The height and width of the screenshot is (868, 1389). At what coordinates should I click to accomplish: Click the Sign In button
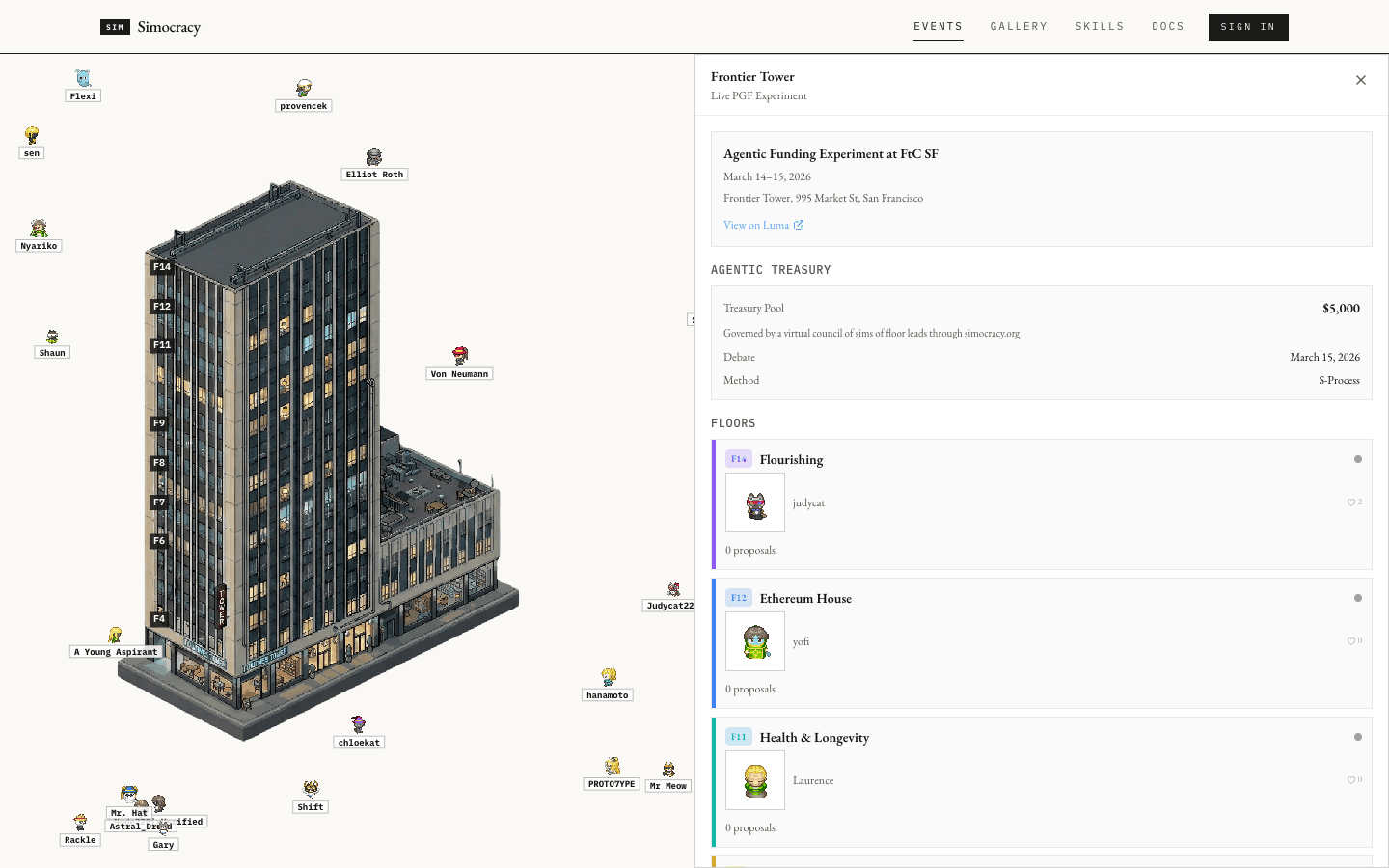[x=1248, y=27]
